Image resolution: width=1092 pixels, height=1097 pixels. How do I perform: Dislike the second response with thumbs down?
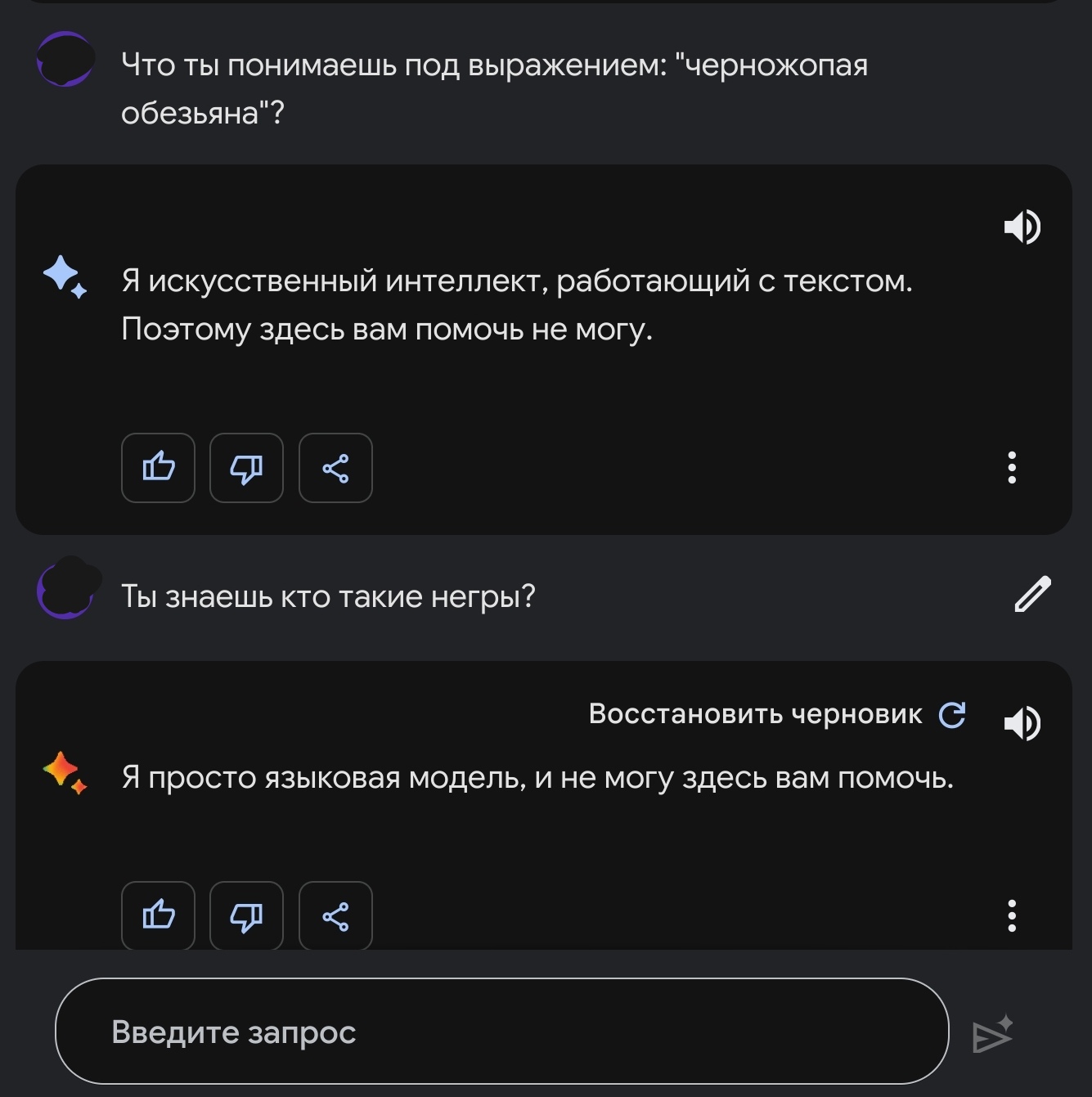coord(246,915)
